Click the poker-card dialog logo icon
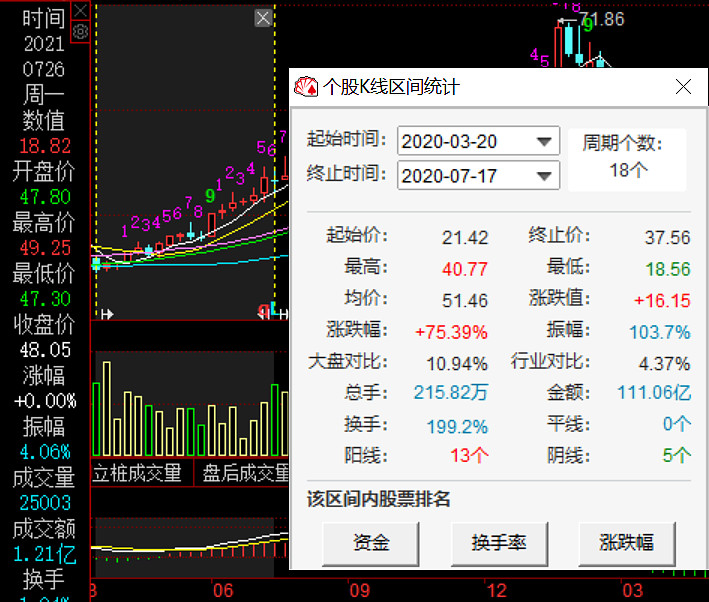 click(x=306, y=86)
